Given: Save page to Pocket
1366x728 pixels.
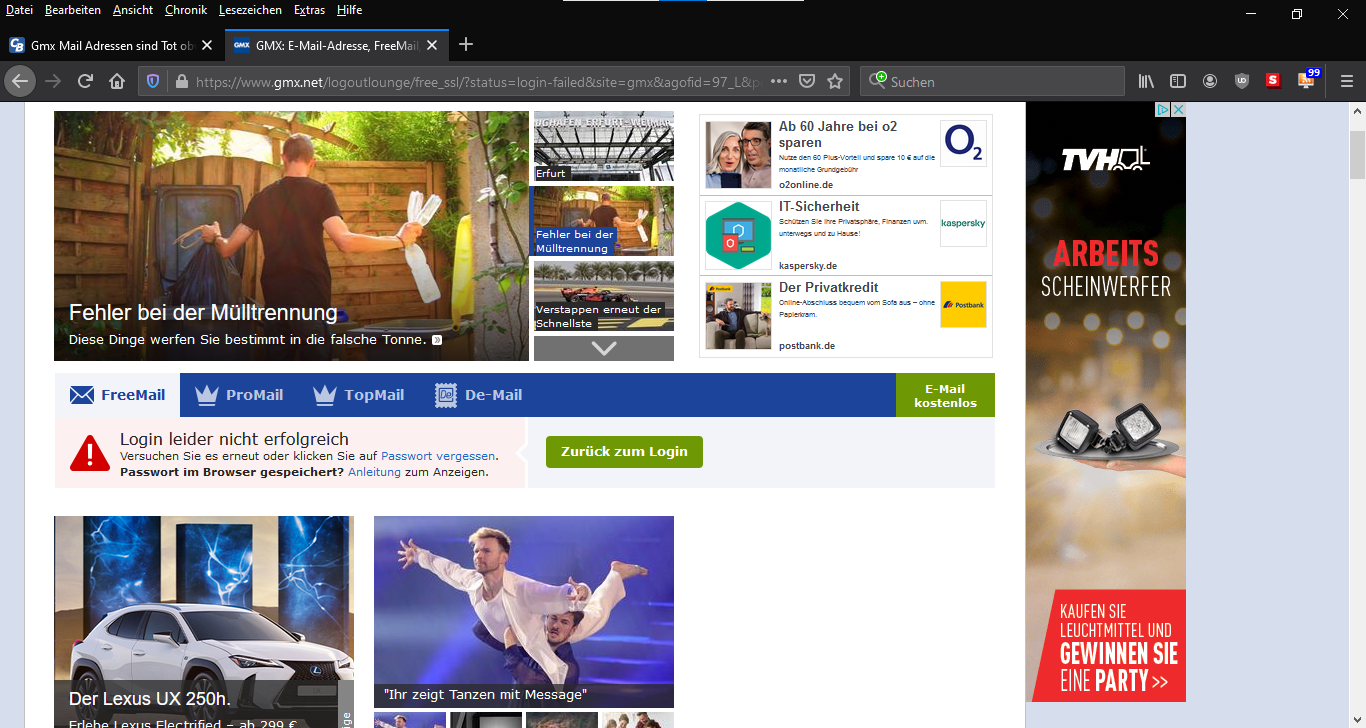Looking at the screenshot, I should click(807, 81).
